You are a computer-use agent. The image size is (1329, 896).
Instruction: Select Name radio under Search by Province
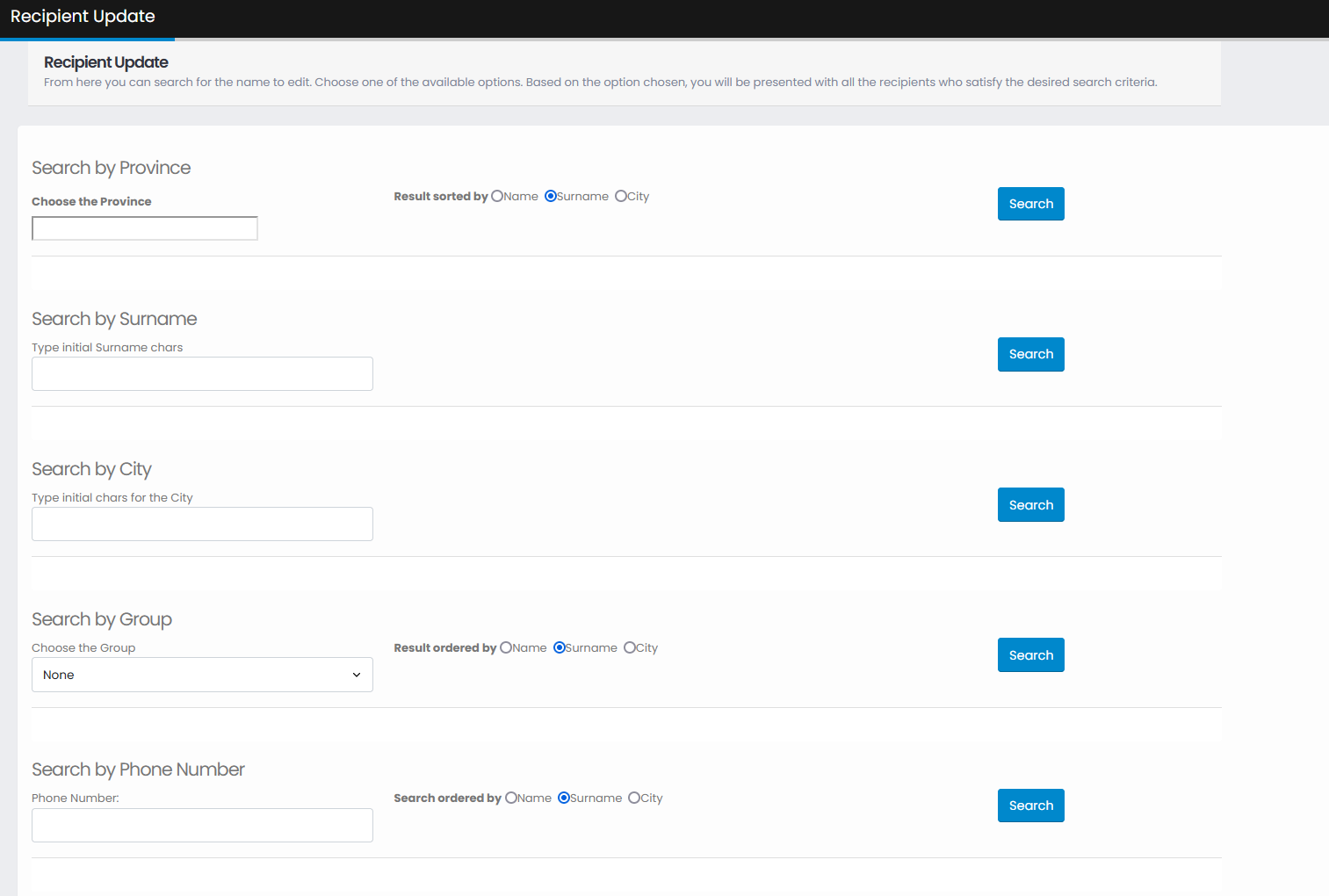click(x=497, y=197)
